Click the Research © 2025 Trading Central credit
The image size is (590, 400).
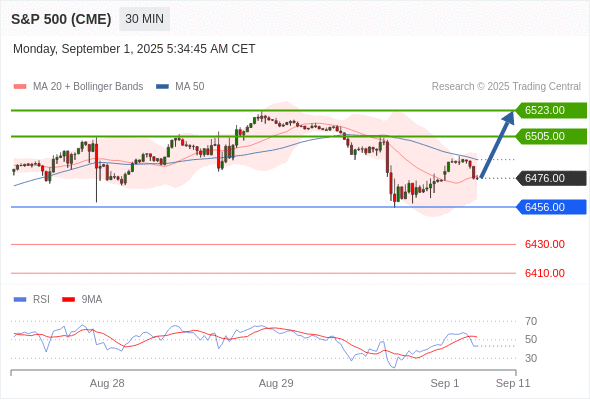tap(506, 87)
